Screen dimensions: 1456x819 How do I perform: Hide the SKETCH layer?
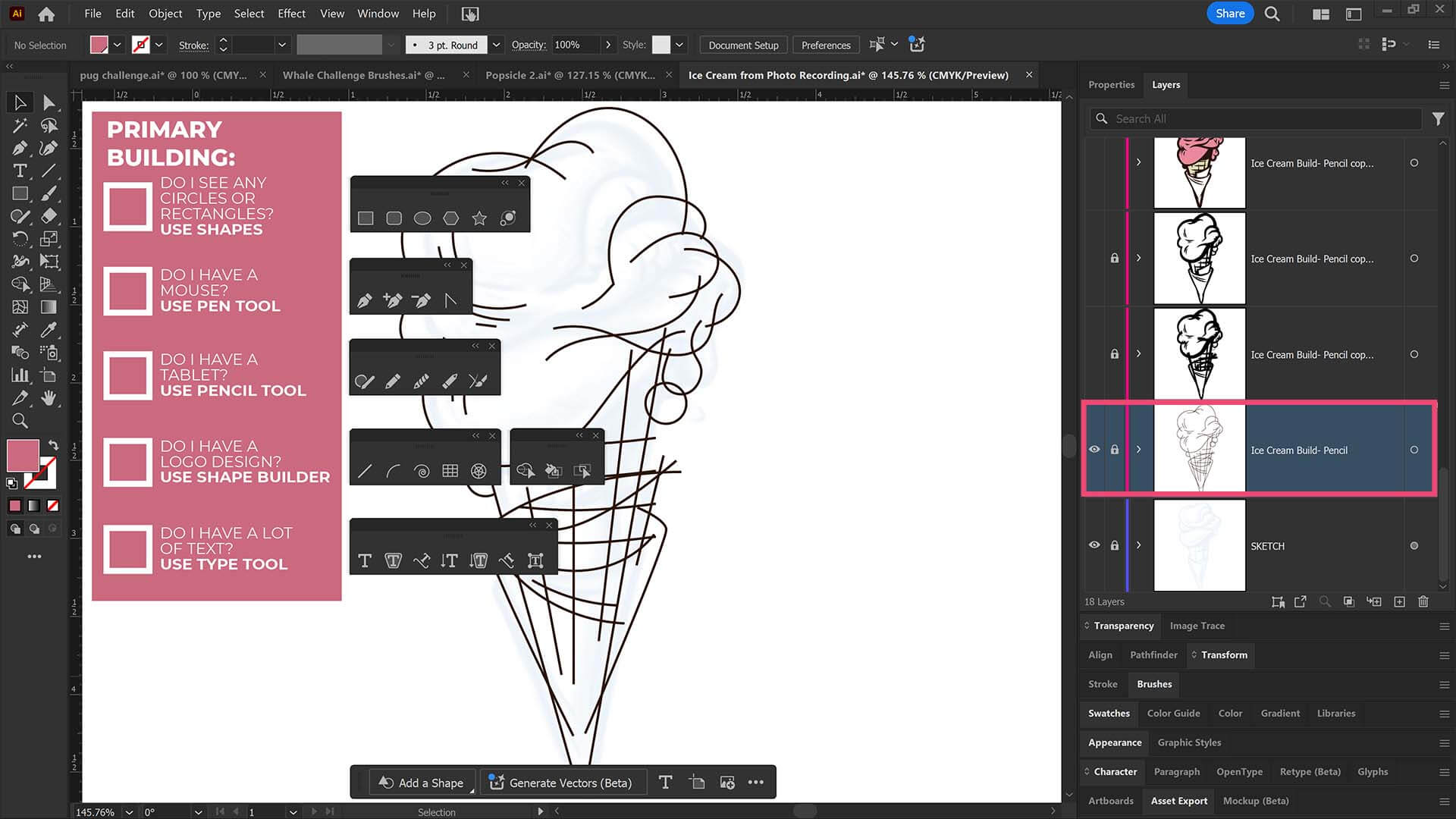[1094, 545]
